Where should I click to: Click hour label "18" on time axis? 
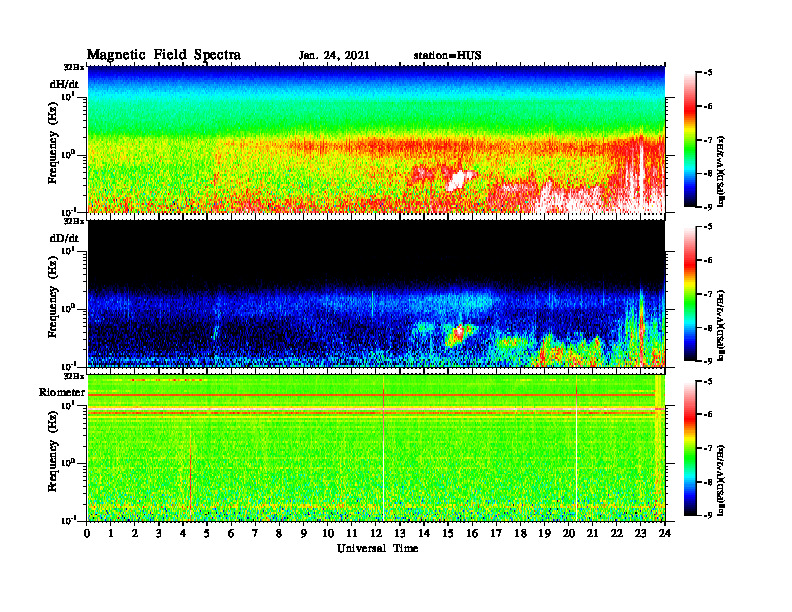click(520, 533)
